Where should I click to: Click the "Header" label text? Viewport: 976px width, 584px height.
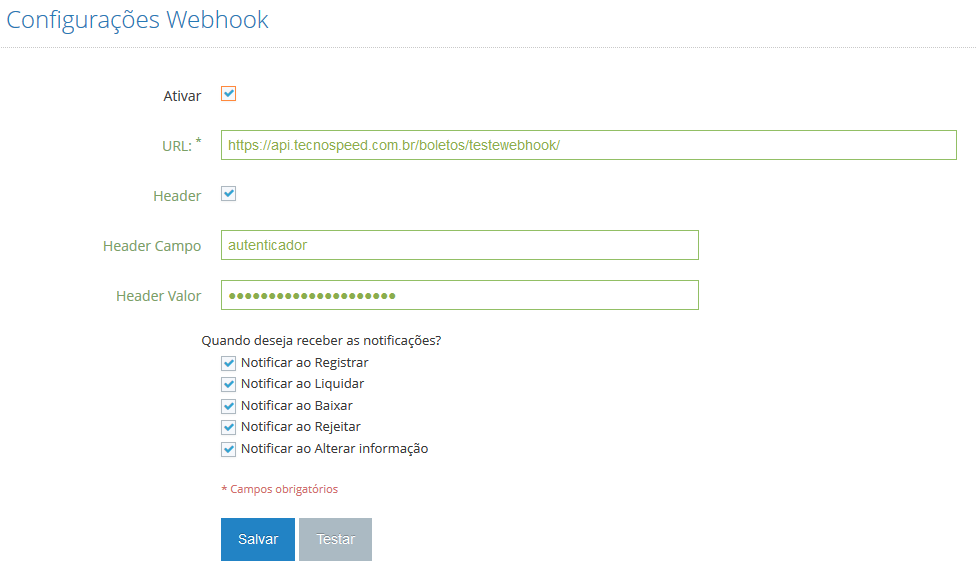coord(177,195)
